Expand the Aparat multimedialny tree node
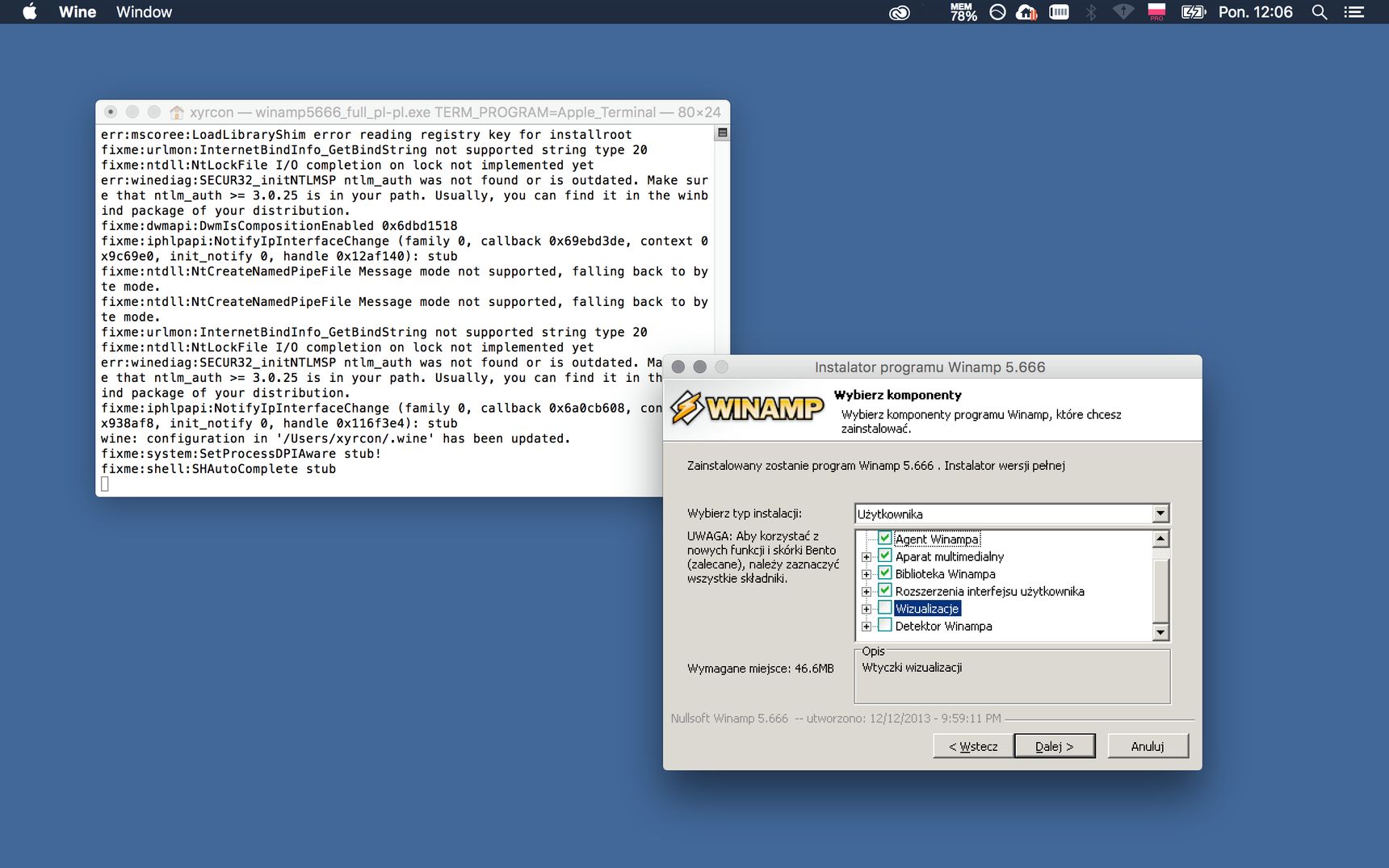Screen dimensions: 1389x868 [867, 557]
